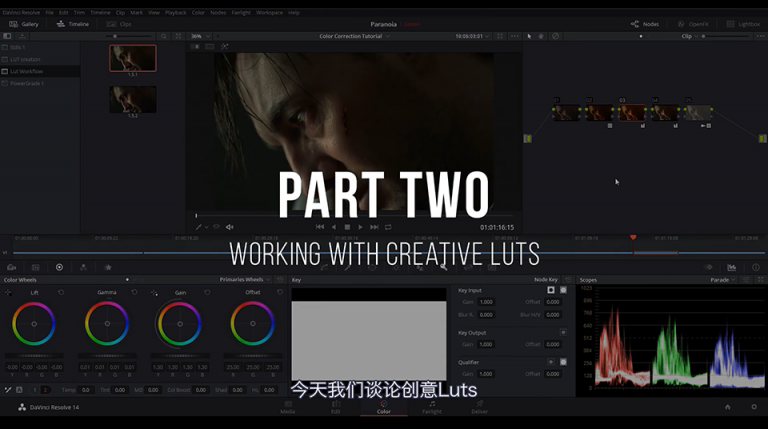768x429 pixels.
Task: Open the Information palette icon
Action: tap(756, 267)
